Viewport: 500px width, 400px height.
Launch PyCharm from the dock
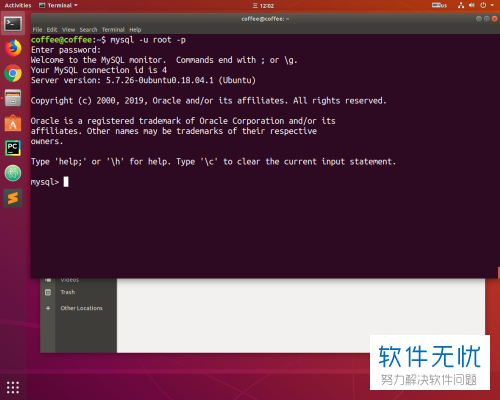coord(13,148)
